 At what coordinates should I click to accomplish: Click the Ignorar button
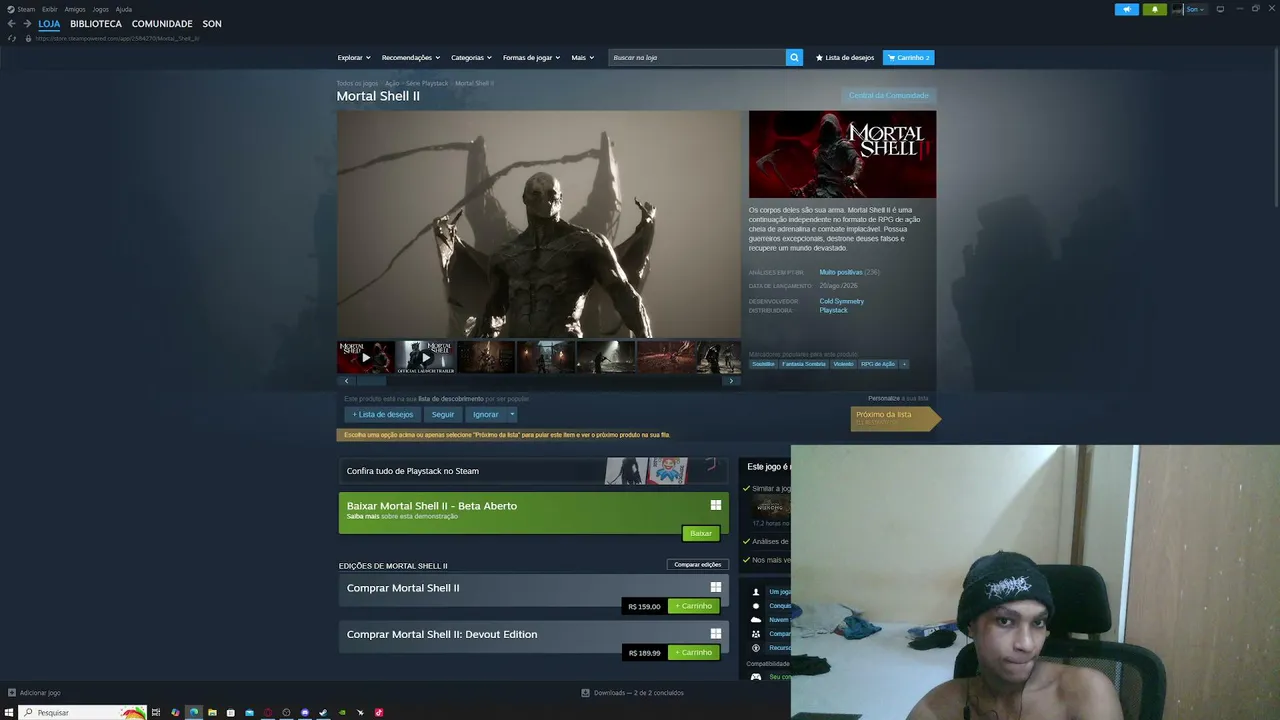point(486,414)
